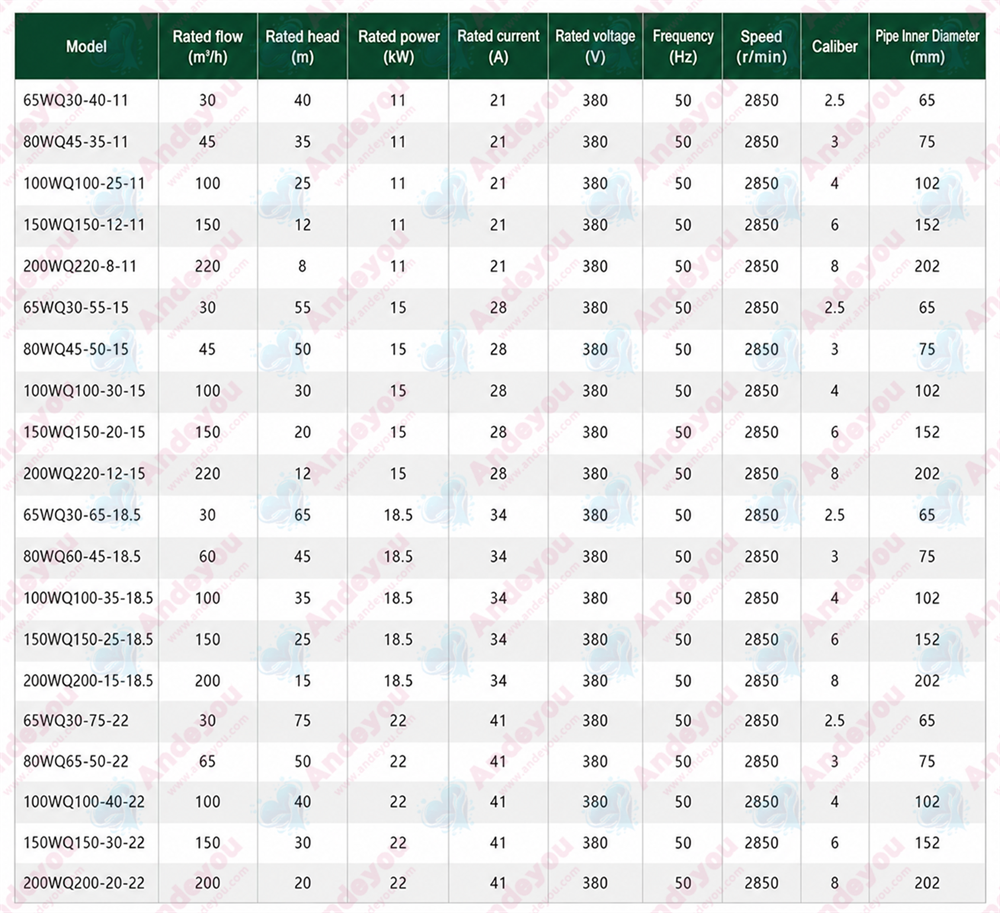Click rated flow 200 in 200WQ200-15-18.5 row
Screen dimensions: 1000x913
pyautogui.click(x=208, y=680)
